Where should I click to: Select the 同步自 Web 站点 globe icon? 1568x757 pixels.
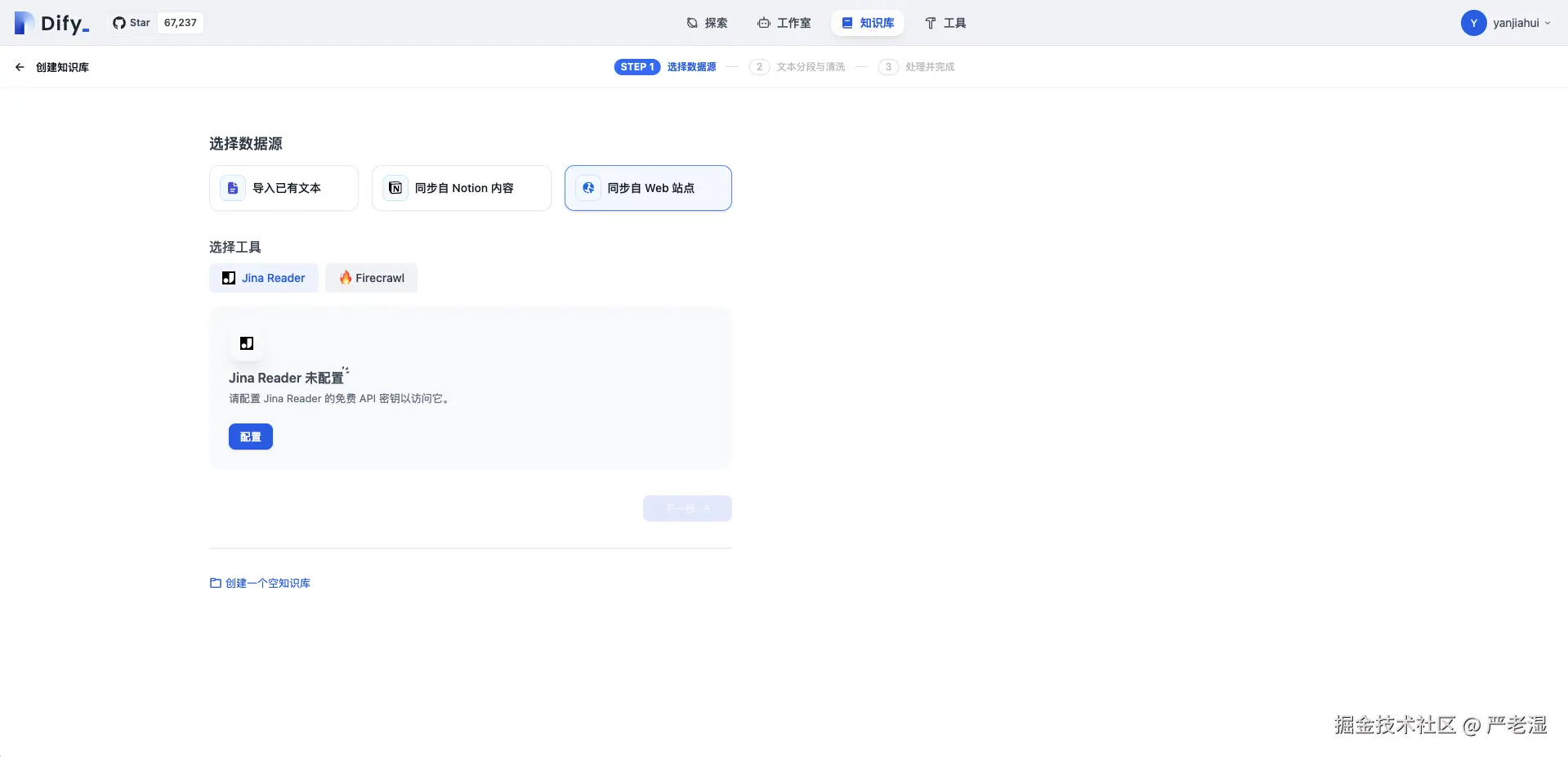[588, 188]
